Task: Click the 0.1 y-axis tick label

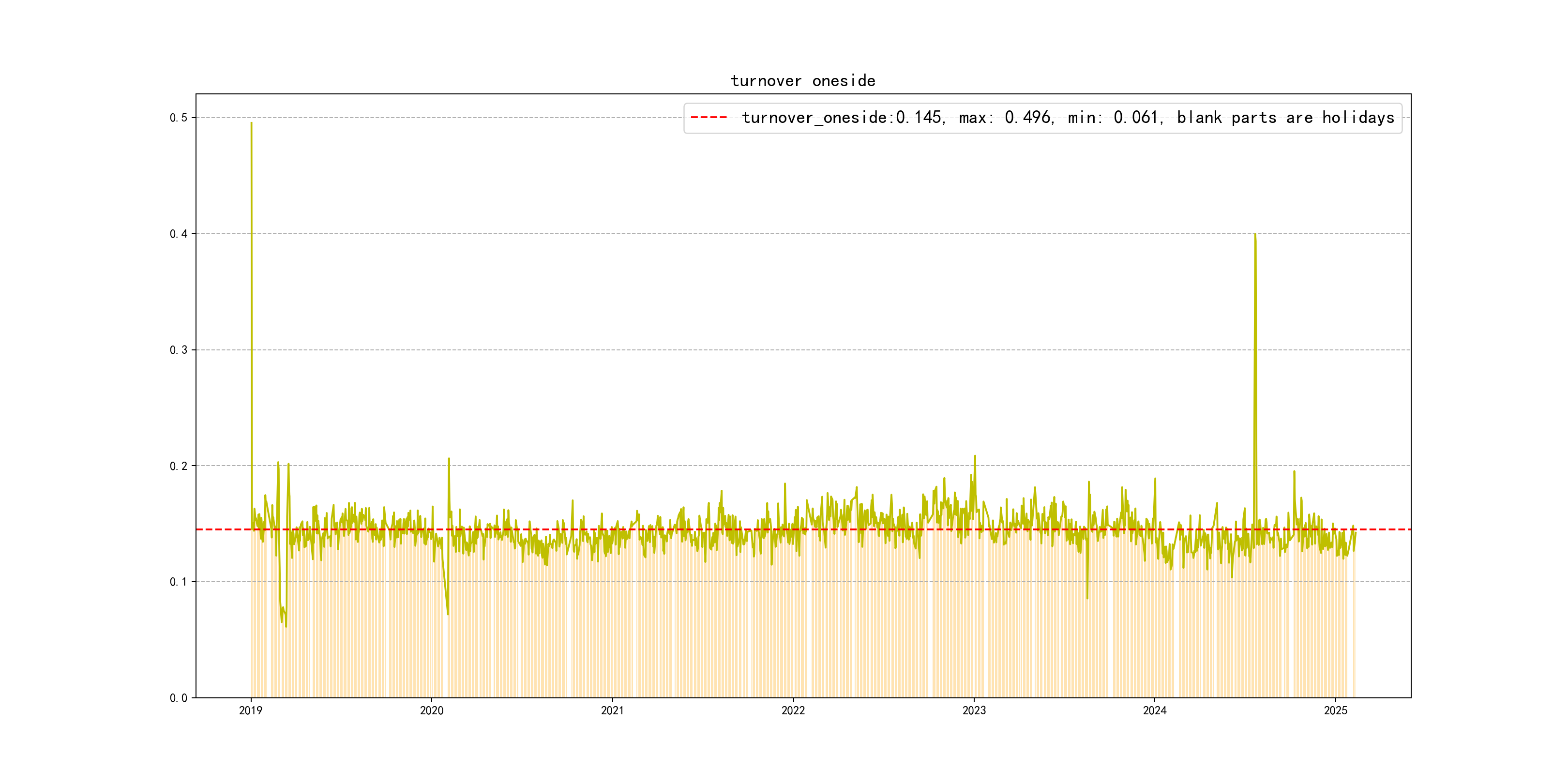Action: (x=179, y=582)
